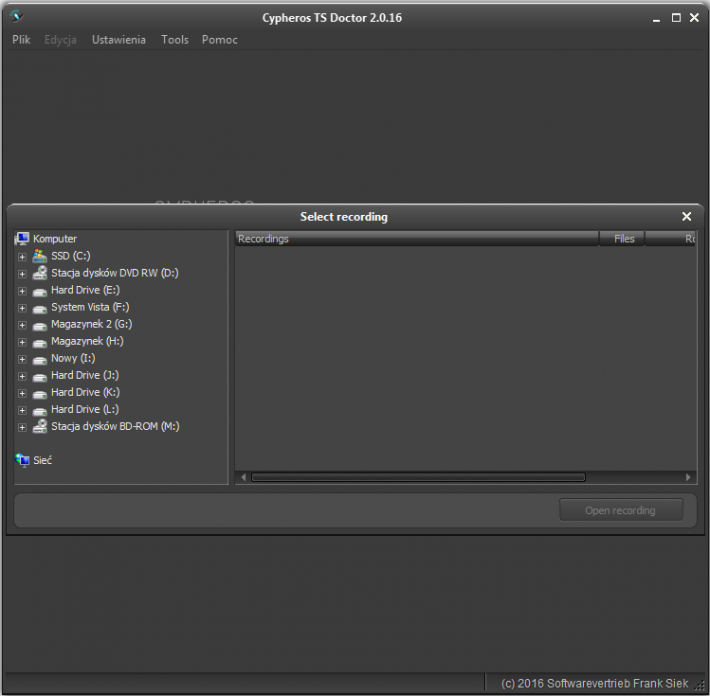Click the Hard Drive (K:) drive icon
710x696 pixels.
click(x=40, y=394)
